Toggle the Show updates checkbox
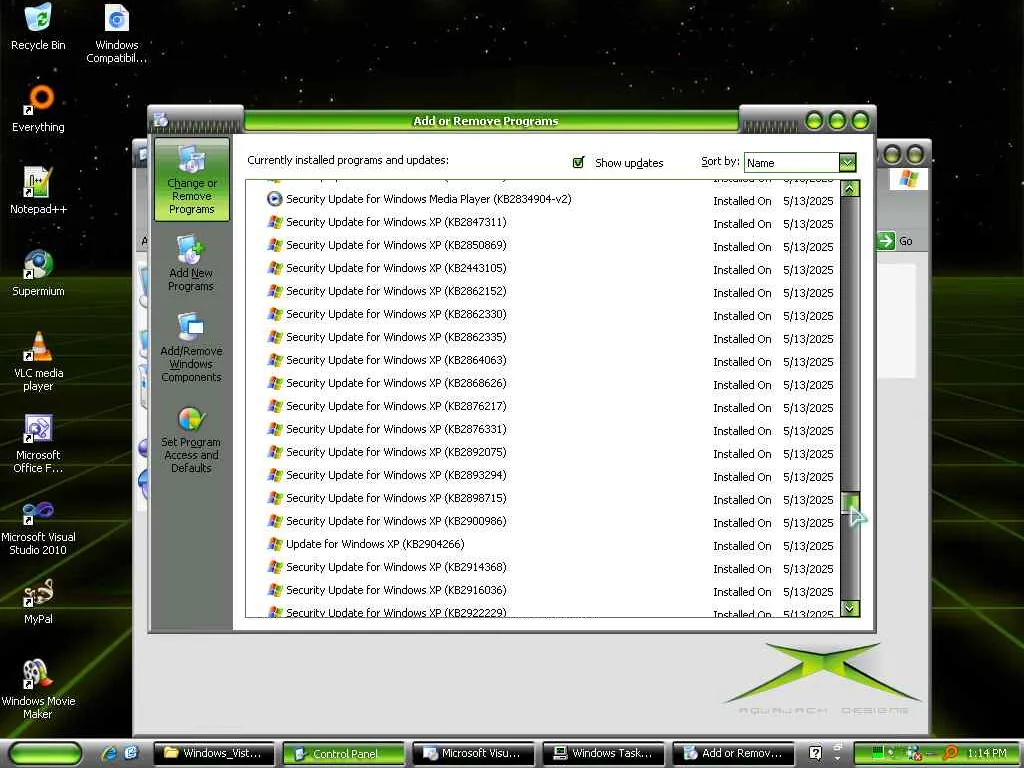The height and width of the screenshot is (768, 1024). (x=578, y=162)
